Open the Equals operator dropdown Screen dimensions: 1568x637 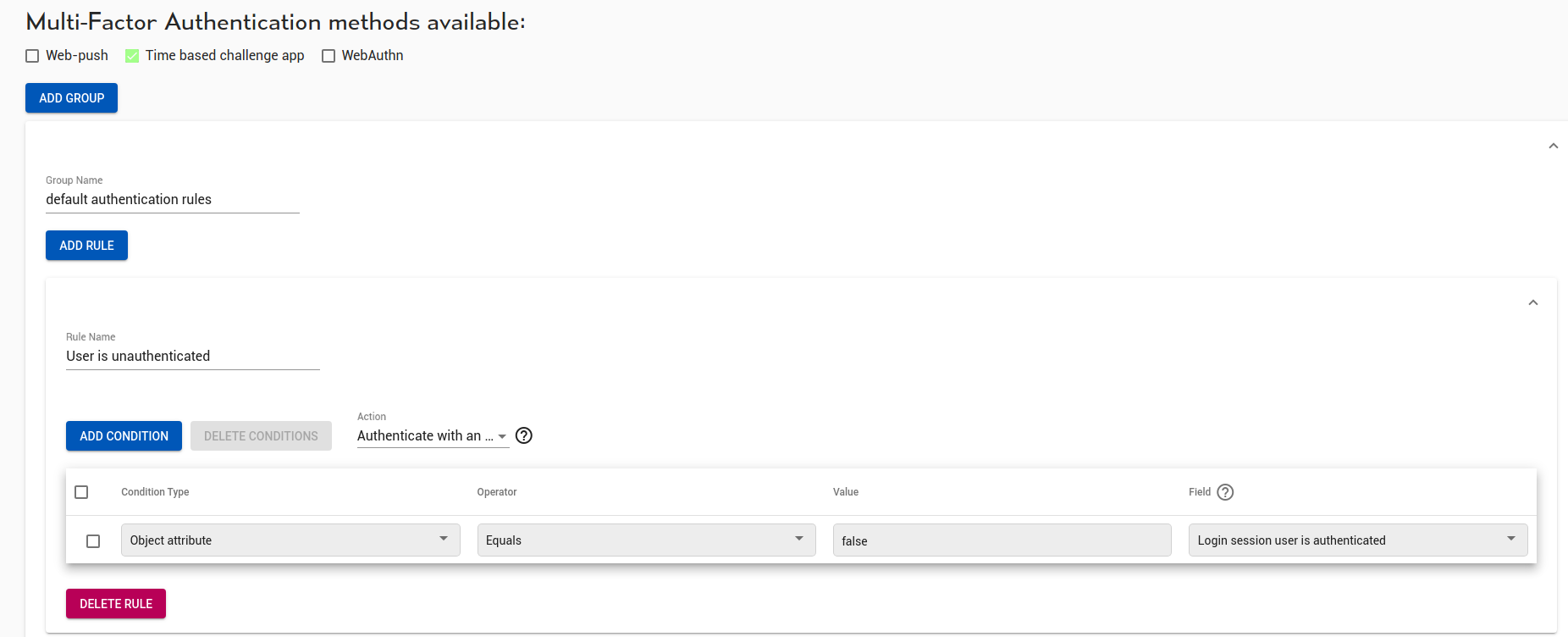[x=646, y=540]
